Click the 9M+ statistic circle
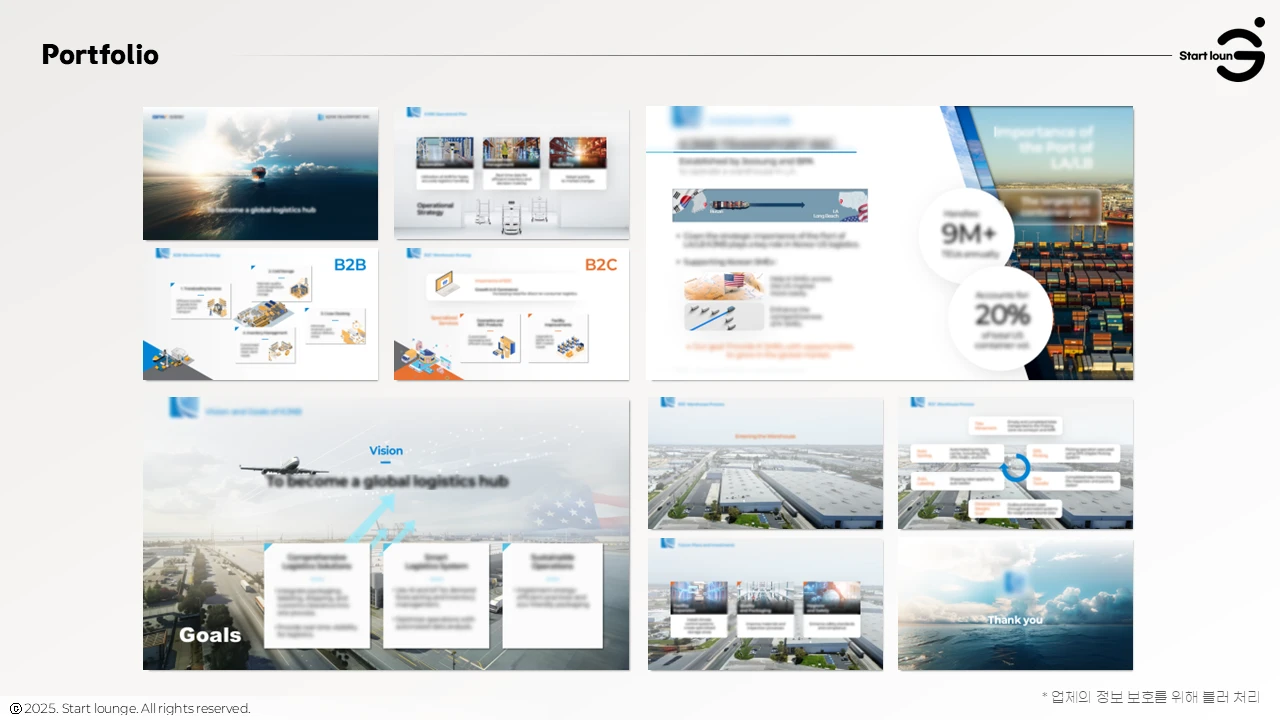Viewport: 1280px width, 720px height. (966, 235)
